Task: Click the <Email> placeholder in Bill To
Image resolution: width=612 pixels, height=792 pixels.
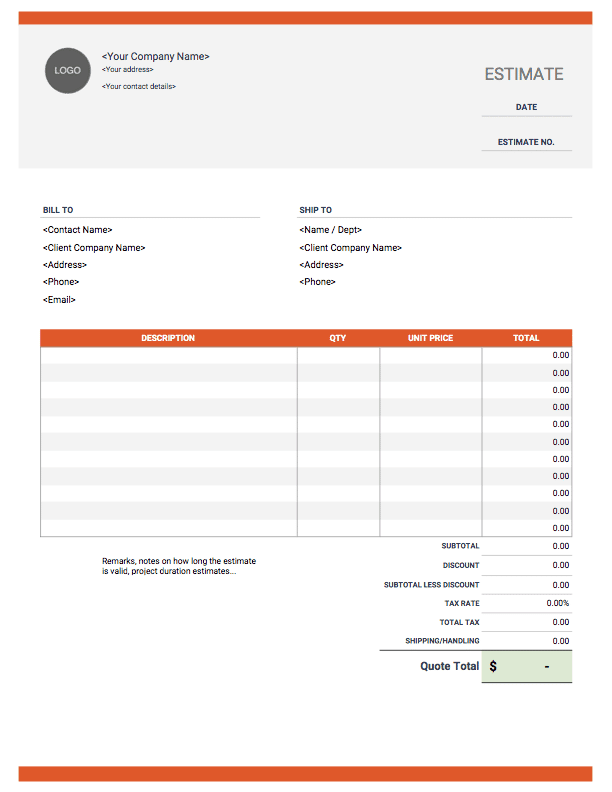Action: 60,300
